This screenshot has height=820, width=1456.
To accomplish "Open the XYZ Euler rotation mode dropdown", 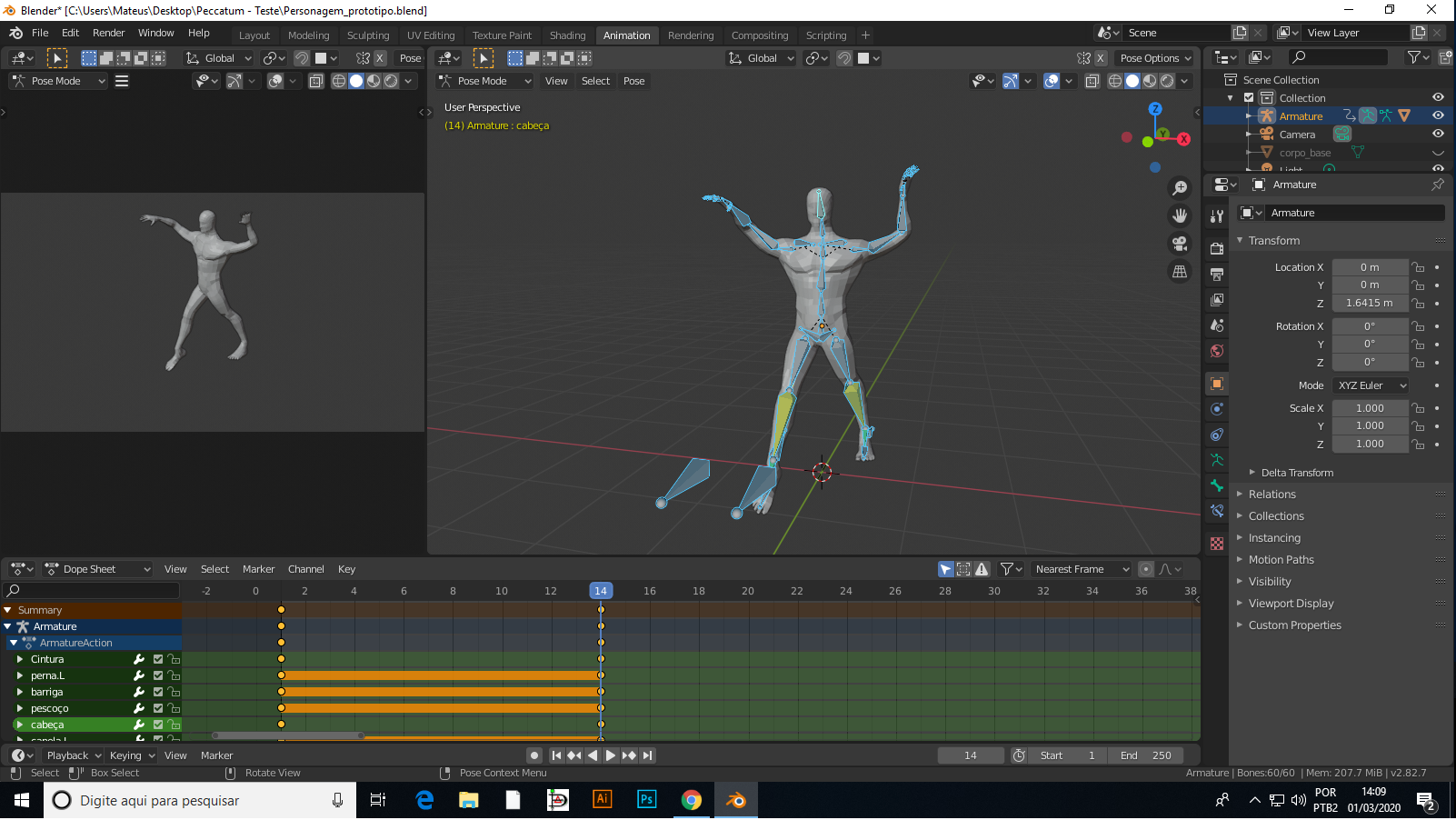I will (1371, 385).
